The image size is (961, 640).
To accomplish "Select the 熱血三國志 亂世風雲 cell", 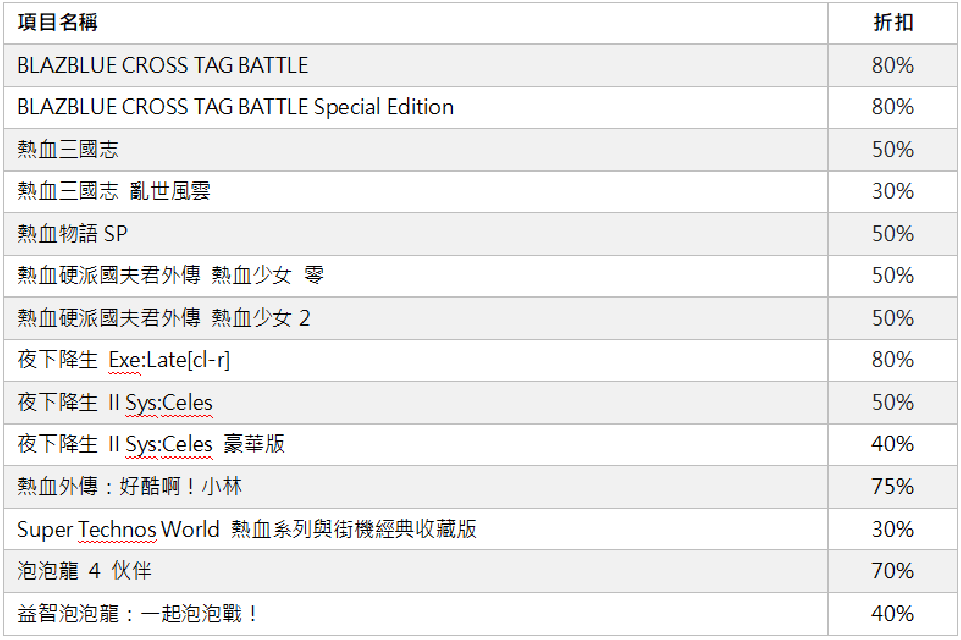I will click(114, 192).
